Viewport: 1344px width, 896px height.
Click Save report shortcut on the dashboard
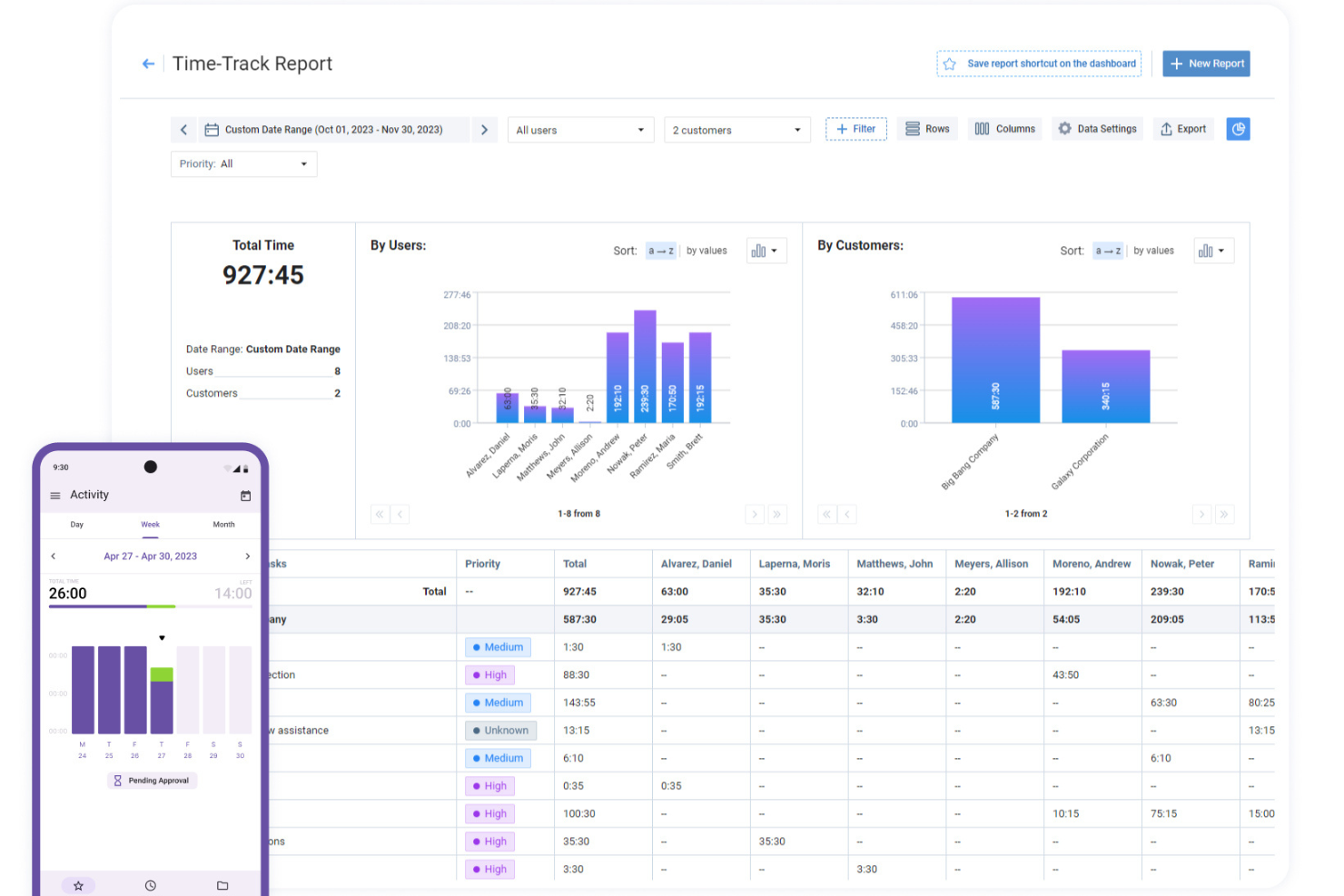[x=1039, y=64]
